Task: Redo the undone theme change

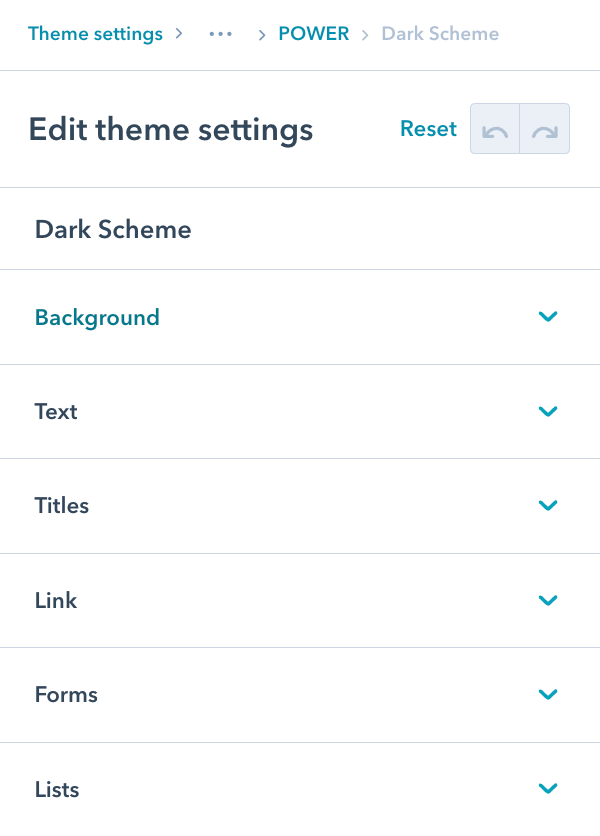Action: tap(545, 128)
